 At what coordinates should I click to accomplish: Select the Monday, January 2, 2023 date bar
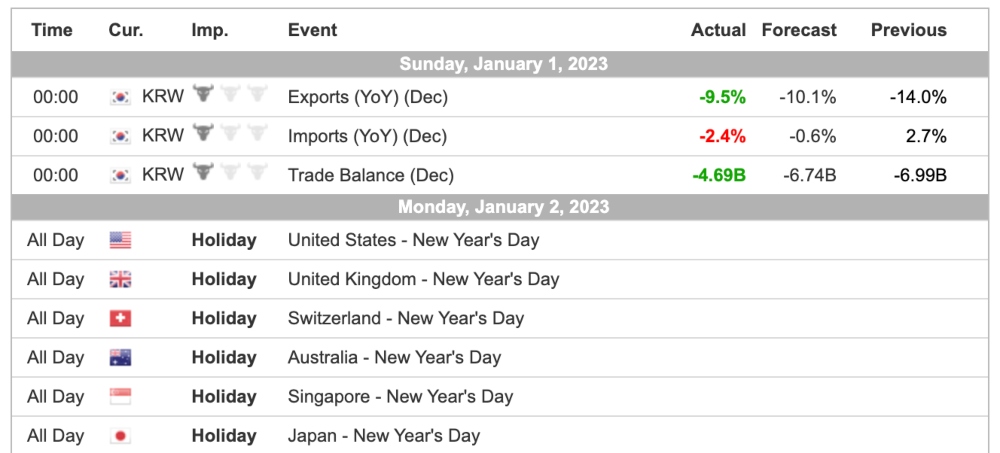tap(503, 208)
